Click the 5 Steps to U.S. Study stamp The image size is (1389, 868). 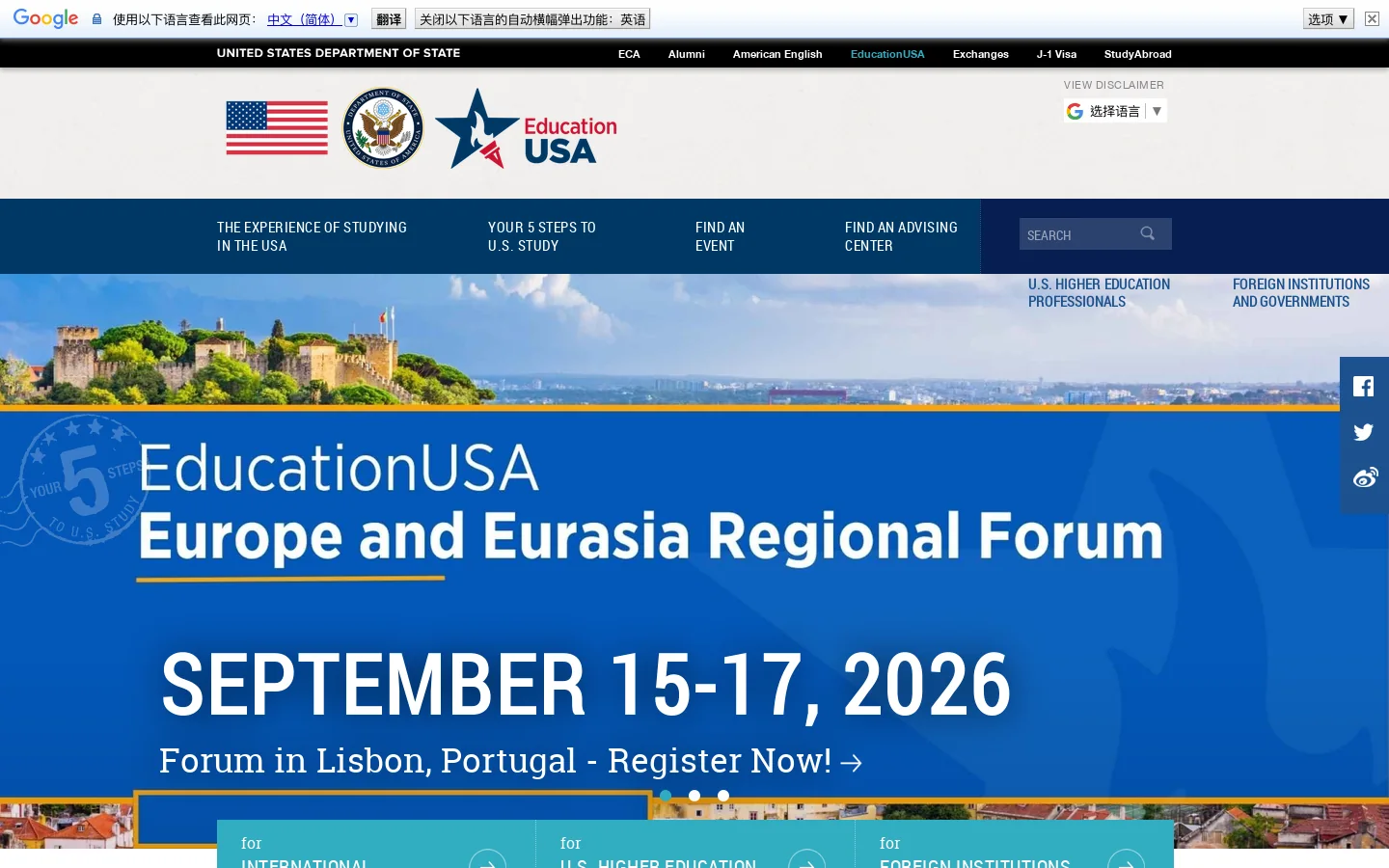[82, 479]
